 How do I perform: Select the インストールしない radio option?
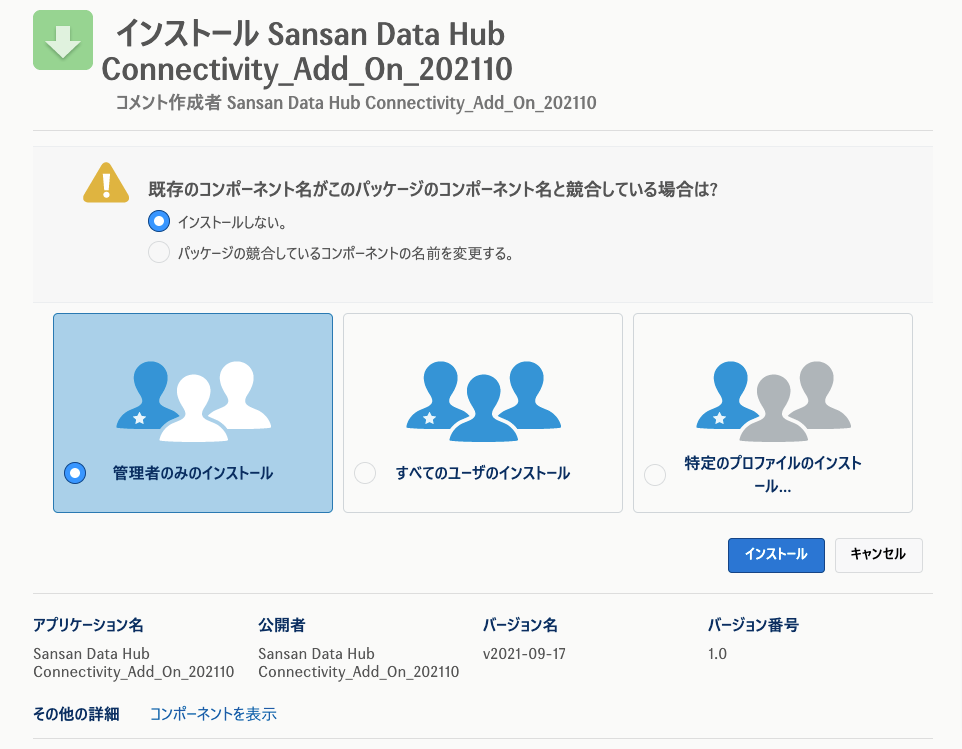click(159, 221)
